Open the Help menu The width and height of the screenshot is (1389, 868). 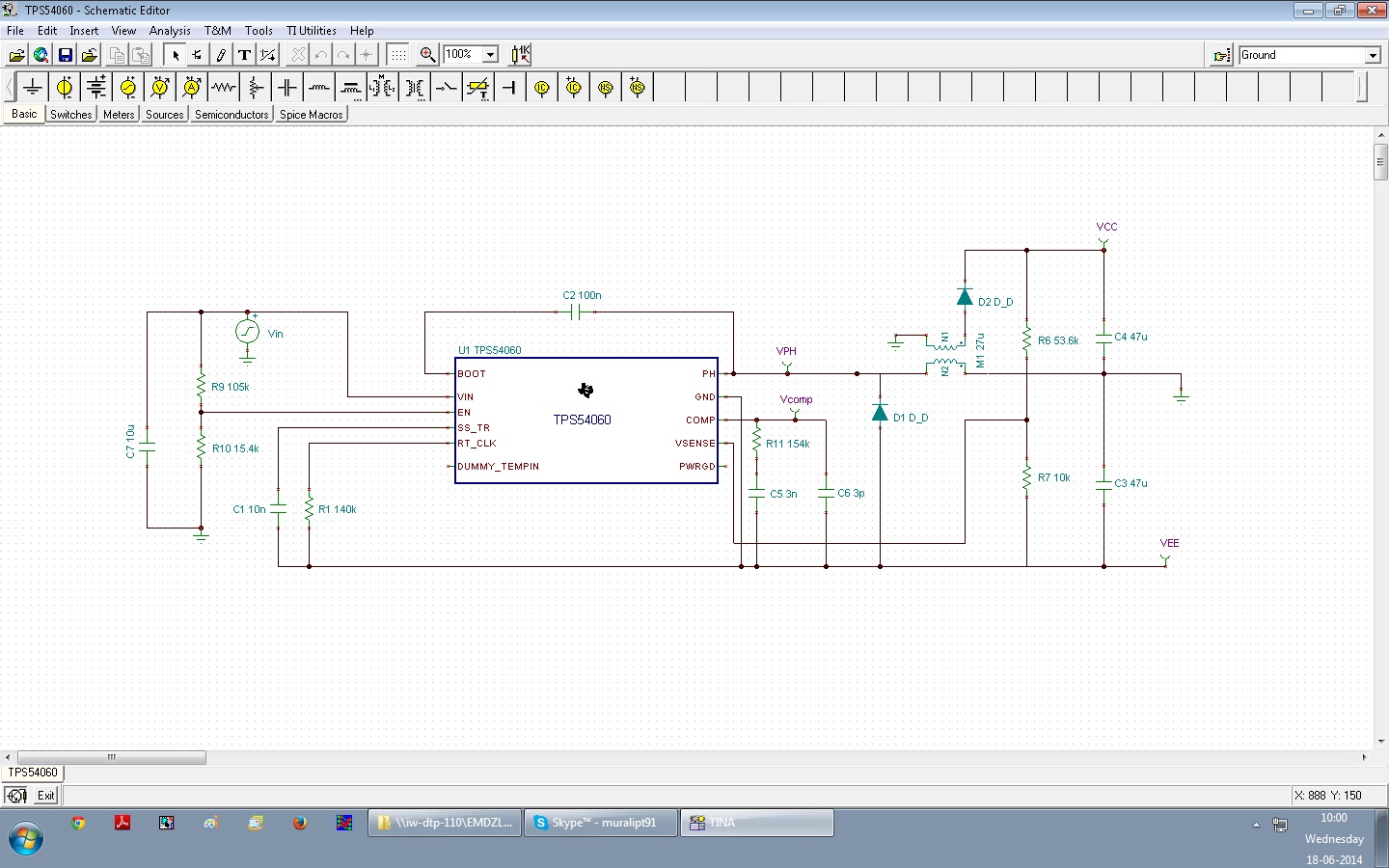click(362, 31)
